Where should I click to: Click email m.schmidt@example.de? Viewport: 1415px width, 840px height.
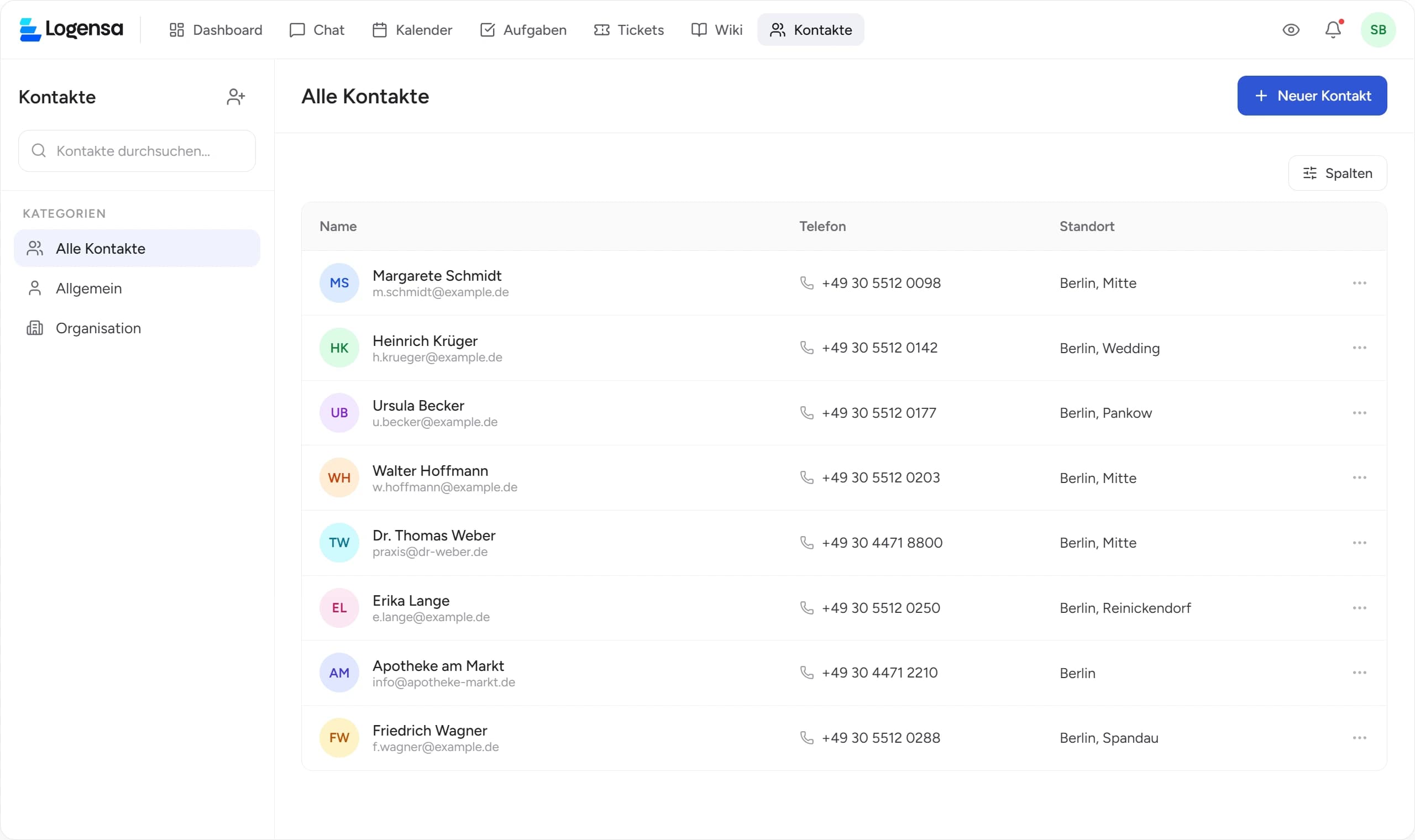click(x=441, y=292)
